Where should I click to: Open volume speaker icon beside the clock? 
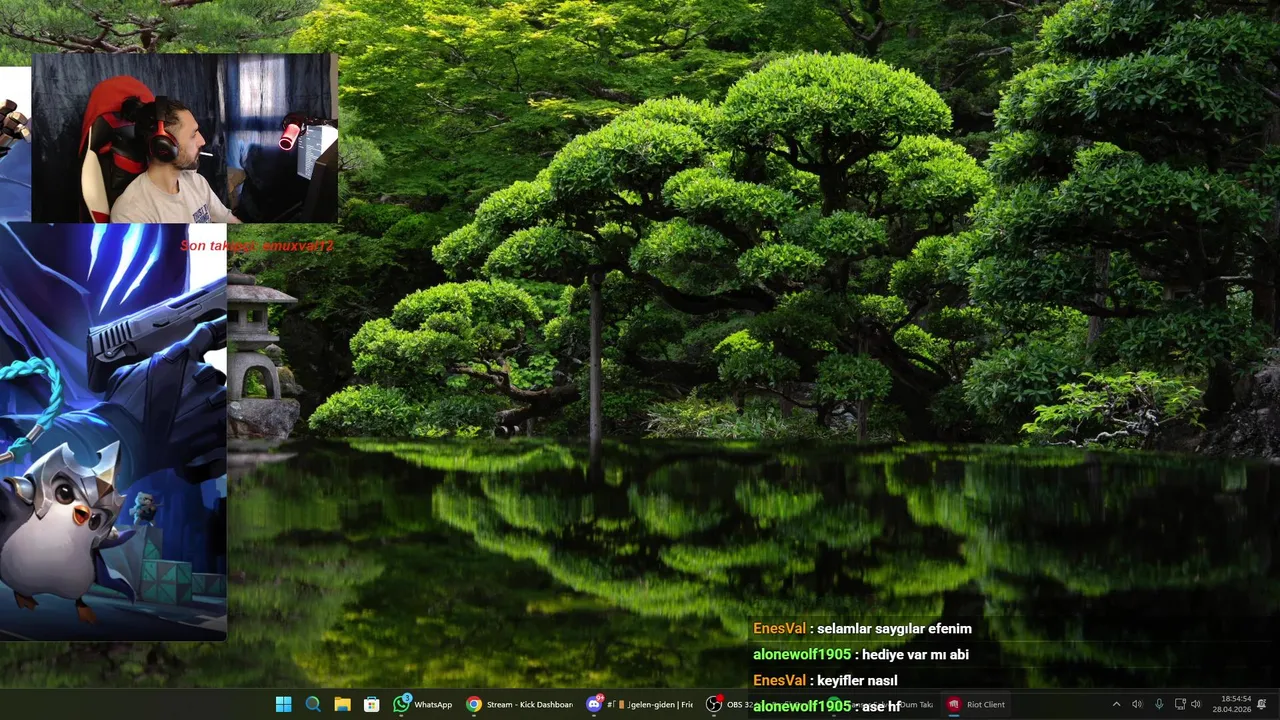[x=1196, y=704]
